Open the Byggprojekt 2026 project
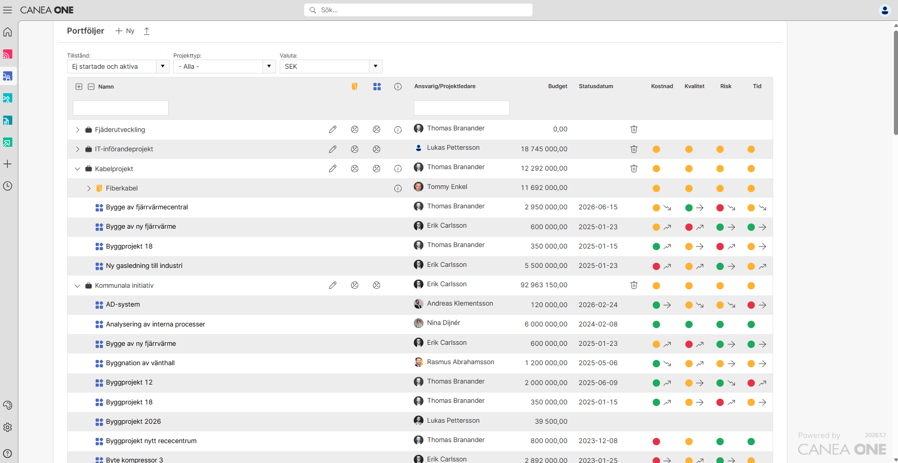This screenshot has width=898, height=463. pyautogui.click(x=133, y=422)
